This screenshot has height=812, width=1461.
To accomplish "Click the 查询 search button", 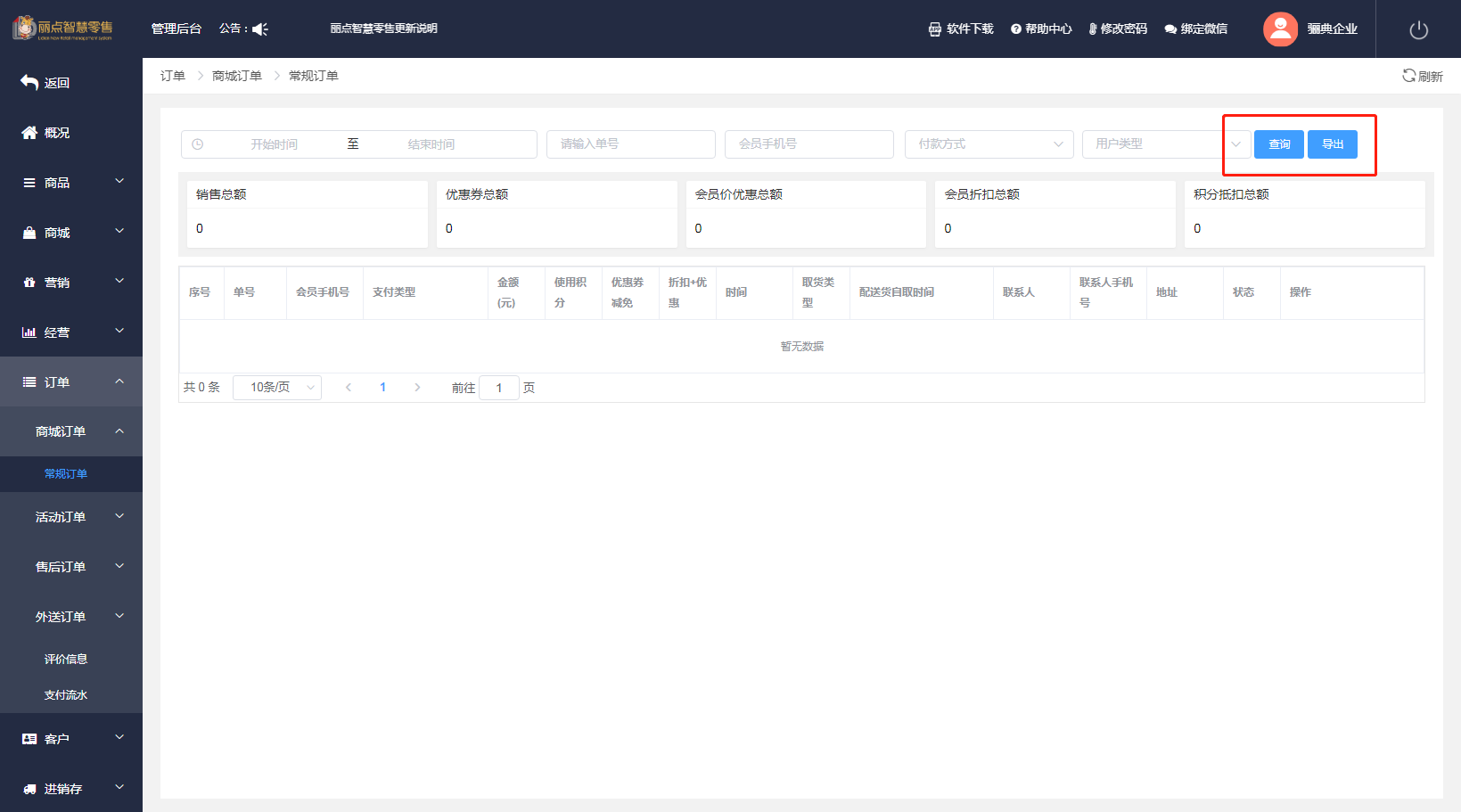I will click(1279, 144).
